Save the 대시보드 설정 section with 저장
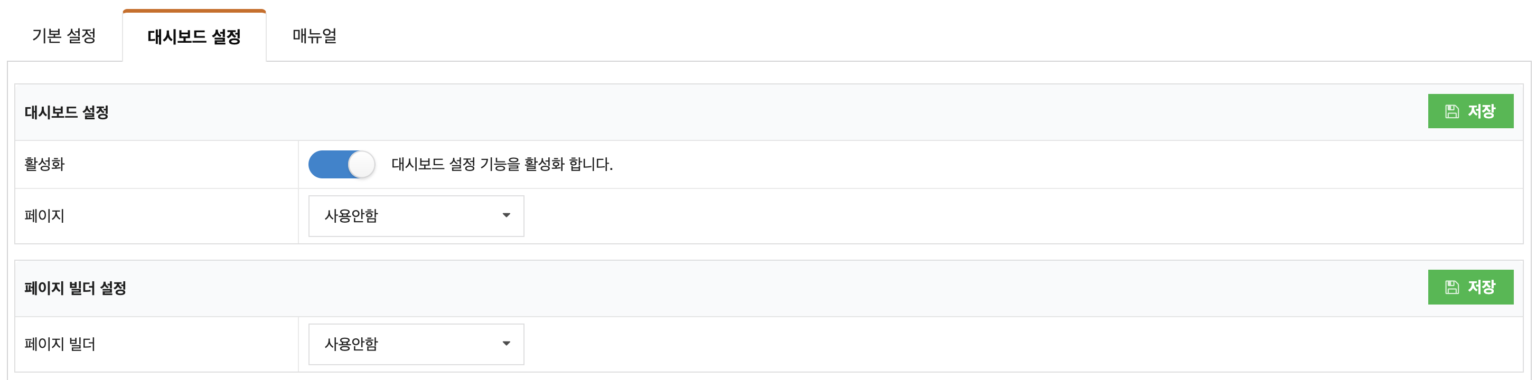Viewport: 1536px width, 380px height. tap(1470, 112)
